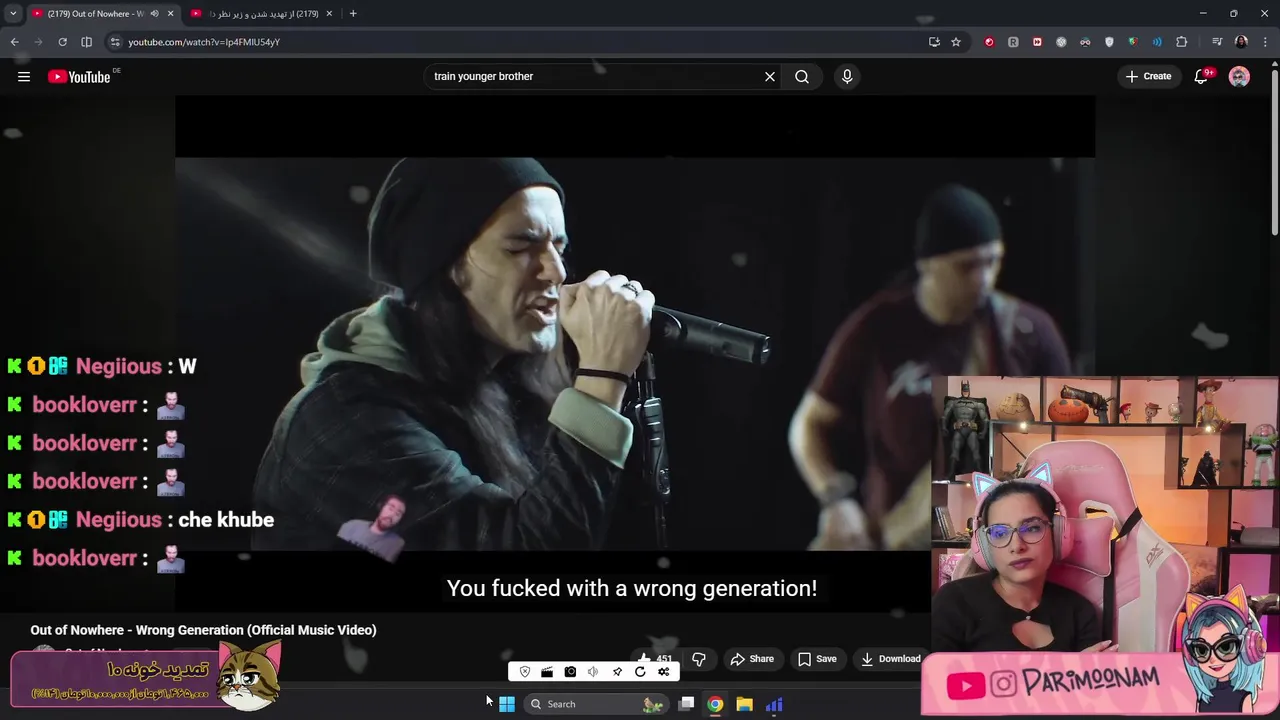Viewport: 1280px width, 720px height.
Task: Click the shield icon in floating toolbar
Action: [525, 672]
